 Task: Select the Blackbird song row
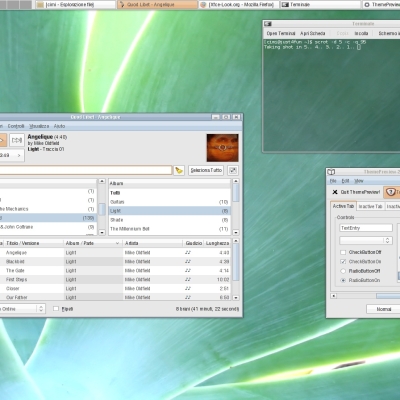tap(115, 262)
